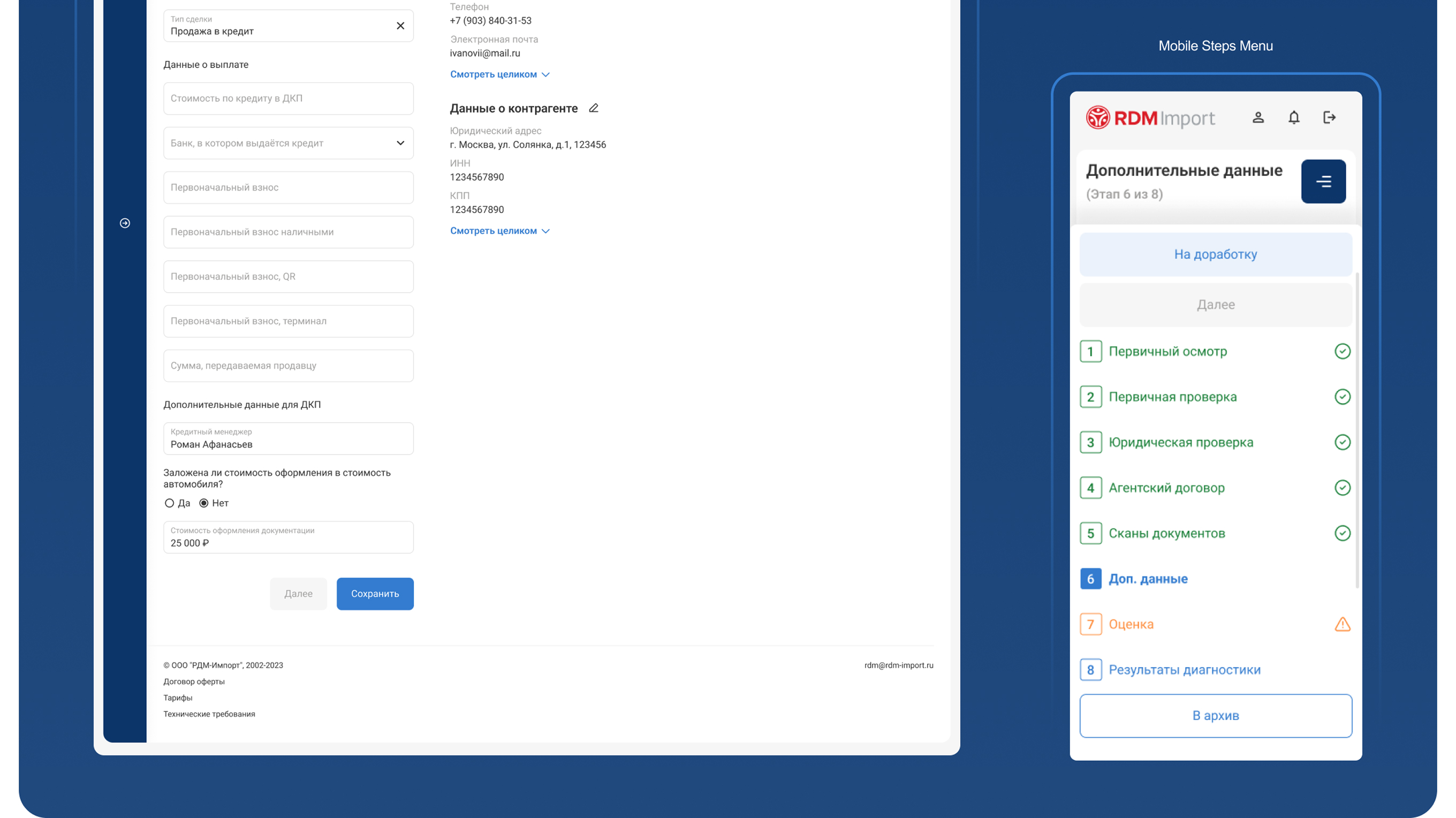The height and width of the screenshot is (818, 1456).
Task: Click the logout icon in mobile header
Action: 1329,118
